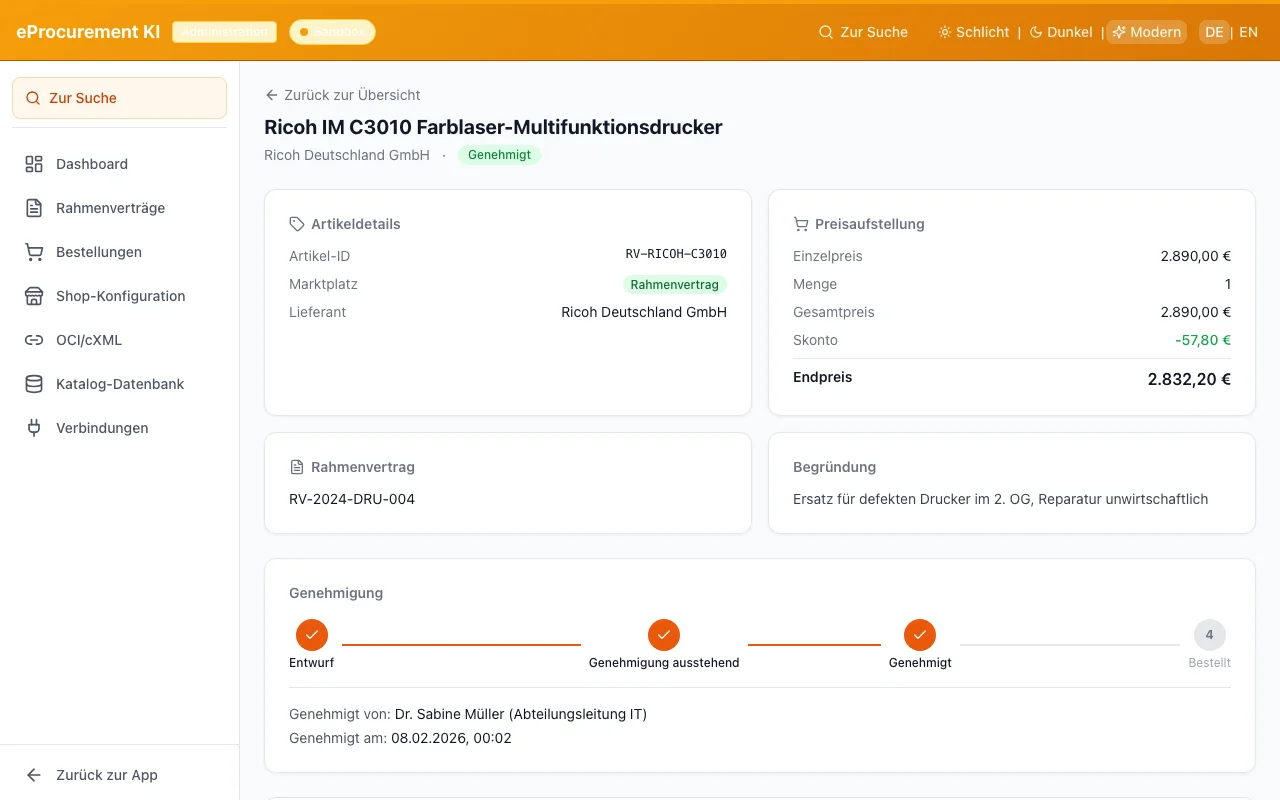
Task: Select Rahmenverträge in the sidebar
Action: (x=115, y=208)
